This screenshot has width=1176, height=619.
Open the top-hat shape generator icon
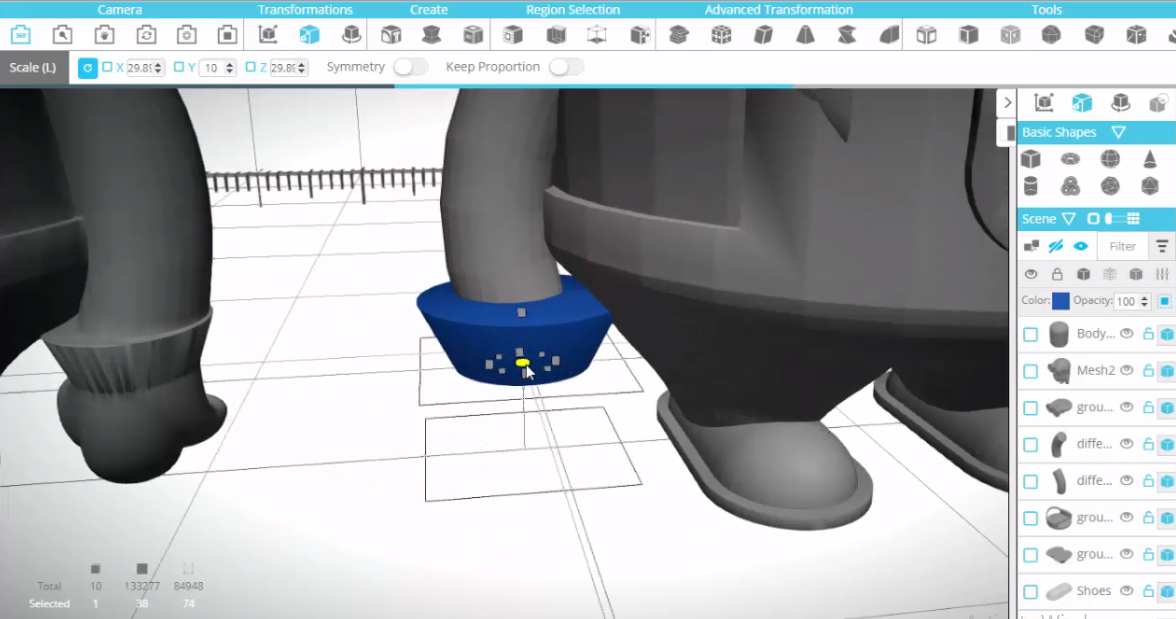pyautogui.click(x=431, y=35)
